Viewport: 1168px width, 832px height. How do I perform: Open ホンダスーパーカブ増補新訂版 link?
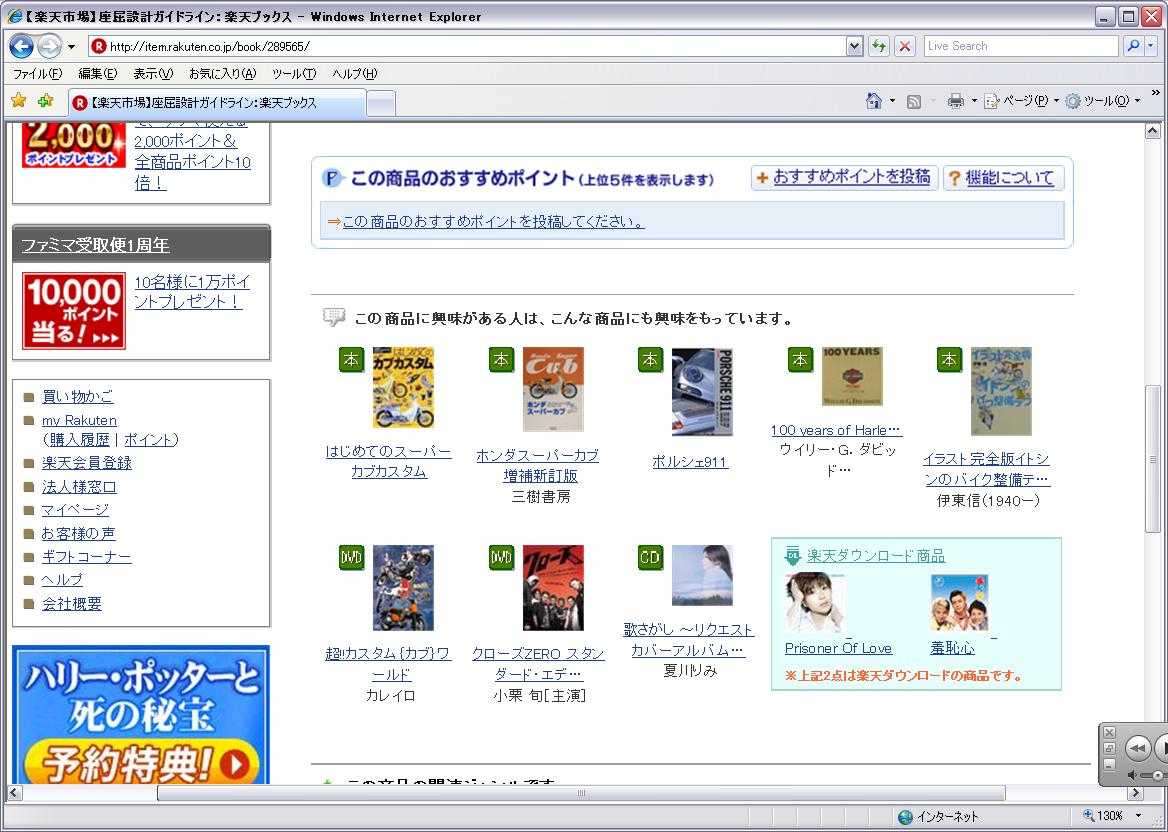pos(538,465)
